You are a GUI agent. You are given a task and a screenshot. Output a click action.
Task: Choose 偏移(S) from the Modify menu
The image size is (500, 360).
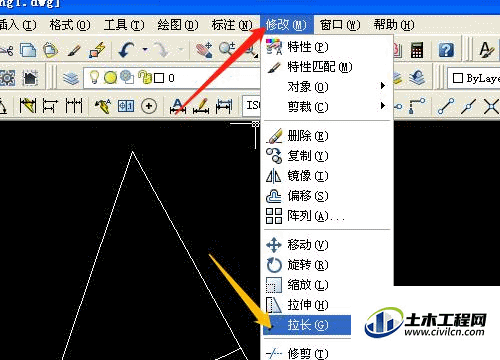point(326,196)
